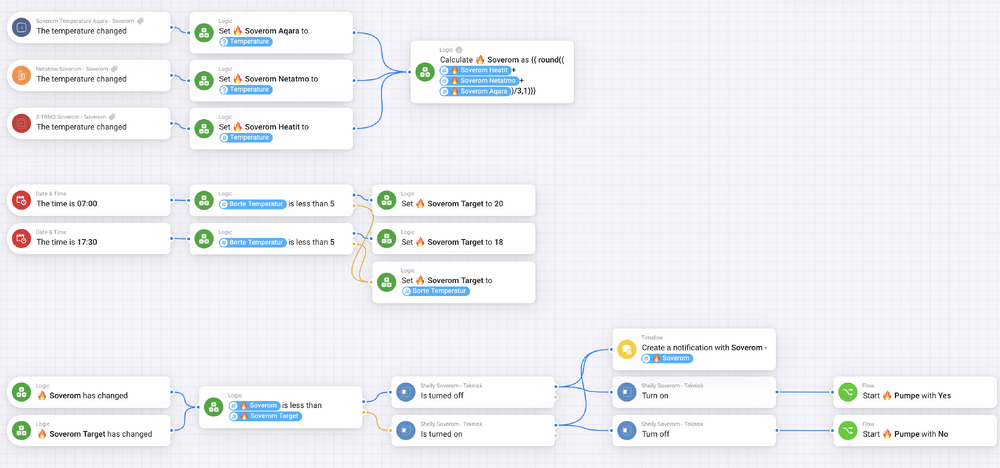This screenshot has width=1000, height=468.
Task: Select the Start Pumpe with No card
Action: (x=915, y=430)
